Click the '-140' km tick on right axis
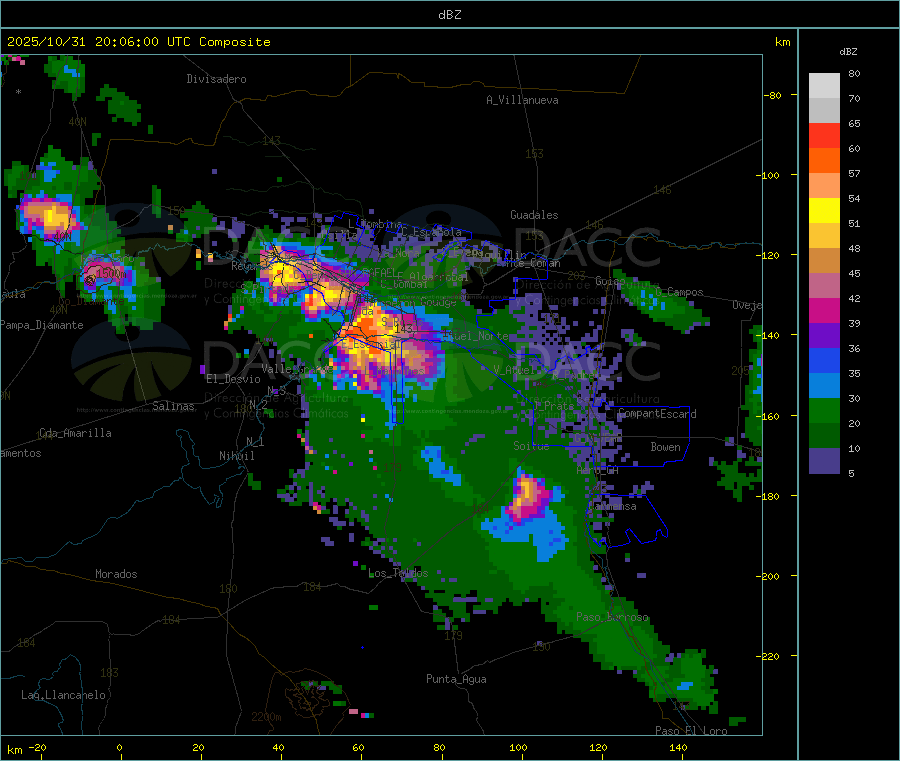This screenshot has width=900, height=761. pos(767,335)
